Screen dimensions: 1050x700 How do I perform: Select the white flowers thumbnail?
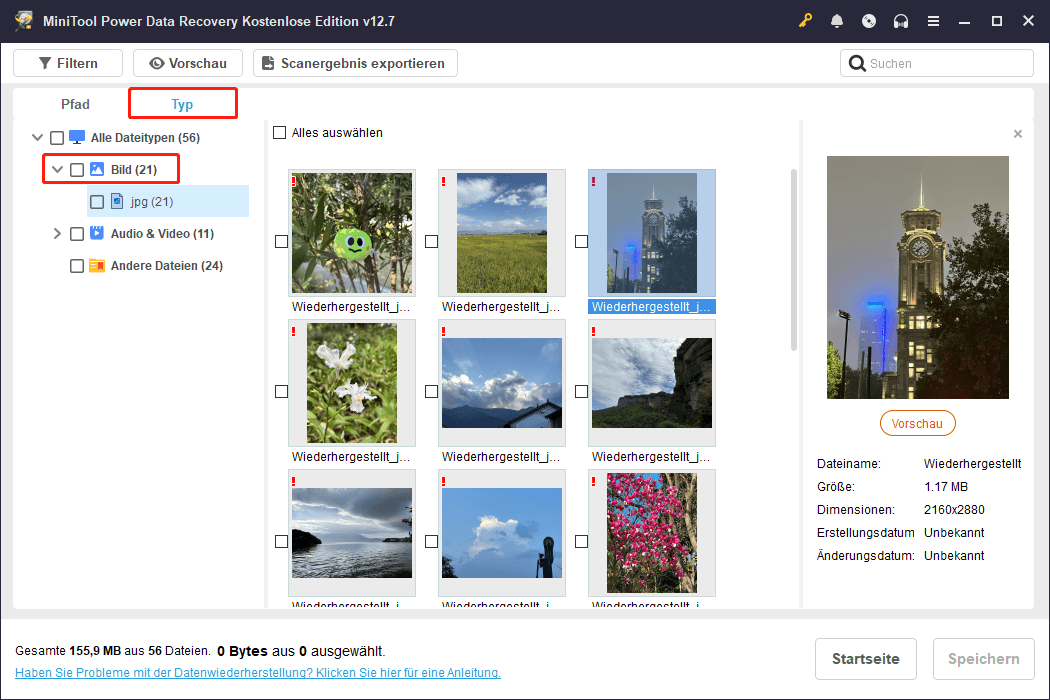point(352,383)
